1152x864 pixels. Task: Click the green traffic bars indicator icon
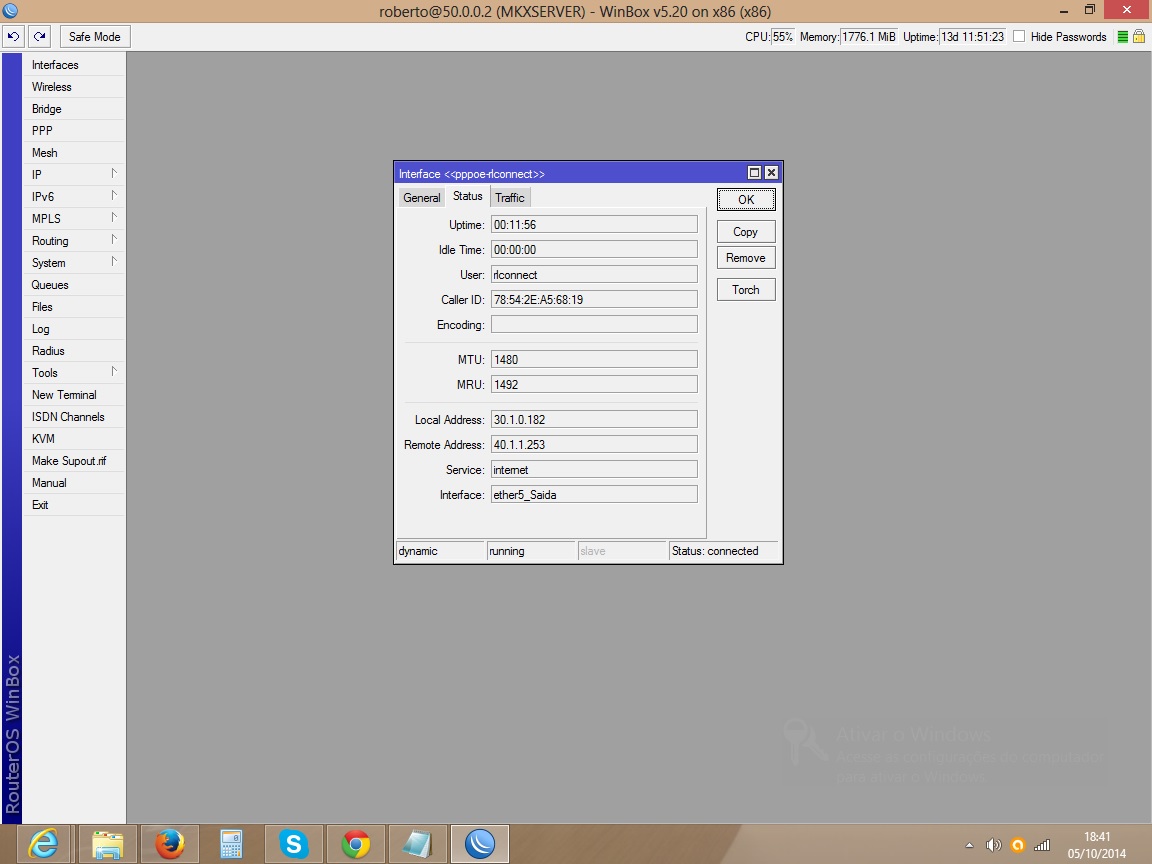pyautogui.click(x=1123, y=37)
